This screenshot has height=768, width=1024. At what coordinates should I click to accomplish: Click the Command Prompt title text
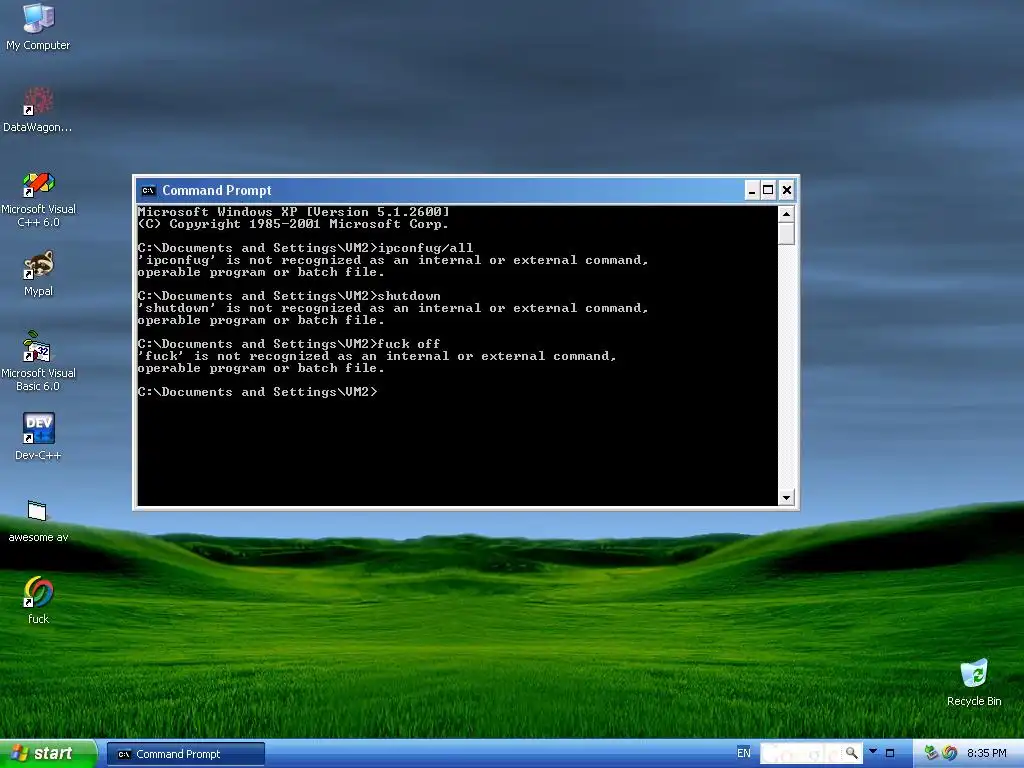(x=217, y=191)
